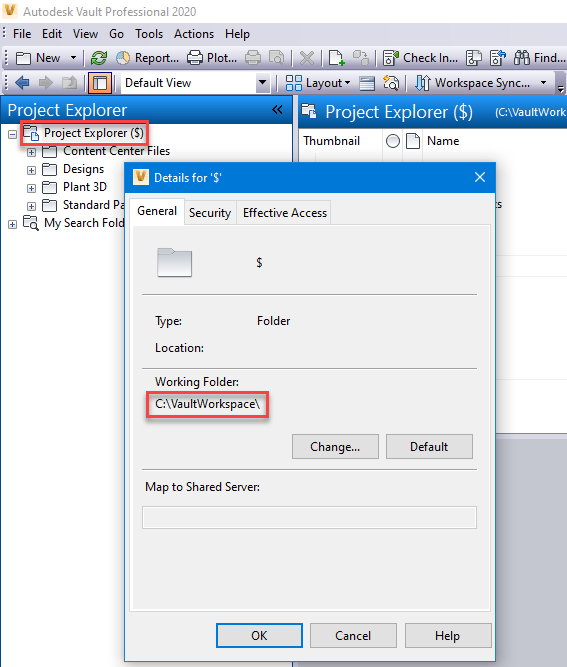Click the green Refresh icon in toolbar
Image resolution: width=567 pixels, height=667 pixels.
[x=99, y=58]
